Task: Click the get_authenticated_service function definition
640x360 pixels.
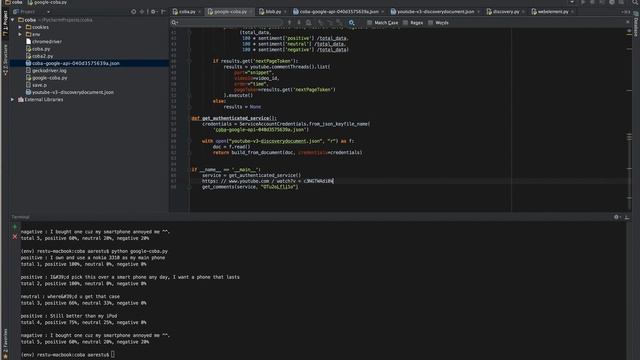Action: tap(234, 118)
